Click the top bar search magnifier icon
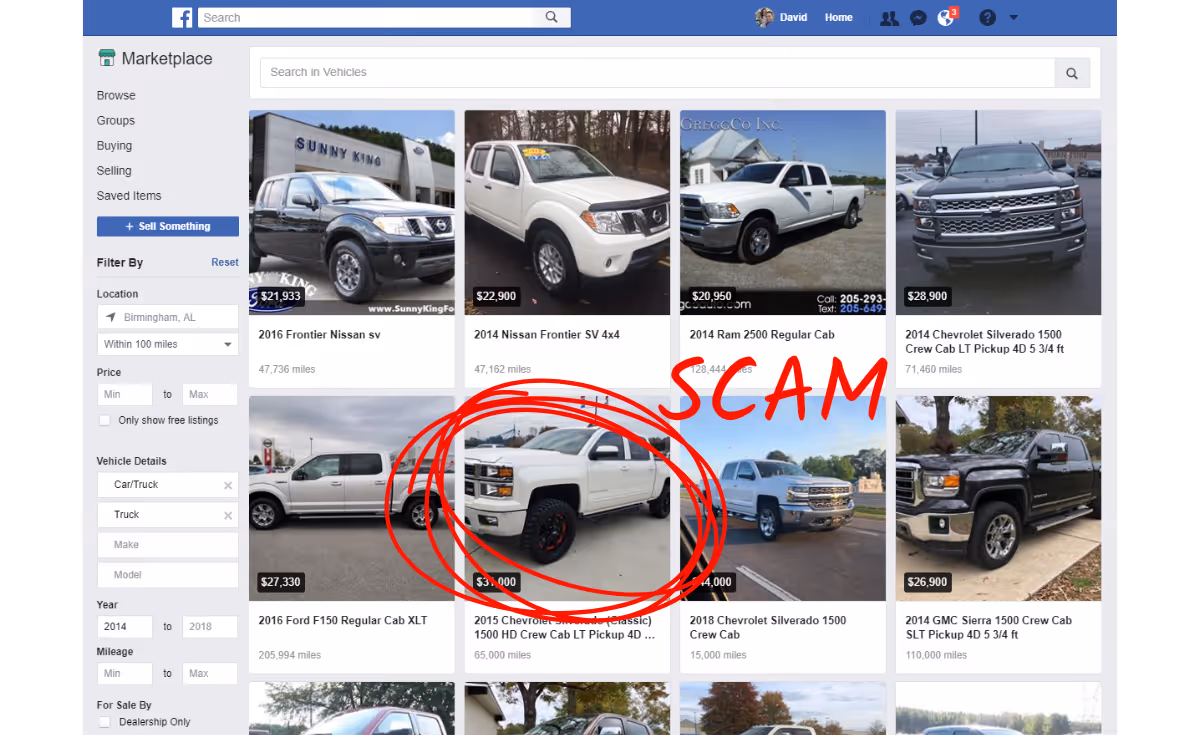The image size is (1200, 750). click(x=552, y=17)
